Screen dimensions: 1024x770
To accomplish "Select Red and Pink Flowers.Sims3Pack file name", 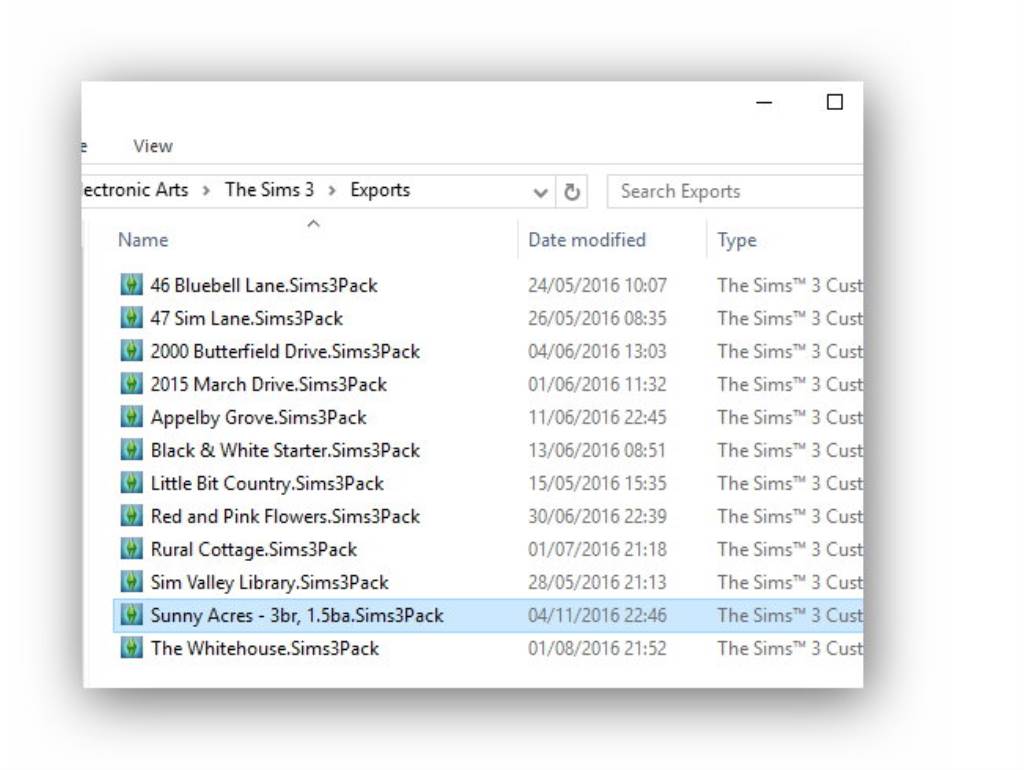I will pyautogui.click(x=285, y=516).
